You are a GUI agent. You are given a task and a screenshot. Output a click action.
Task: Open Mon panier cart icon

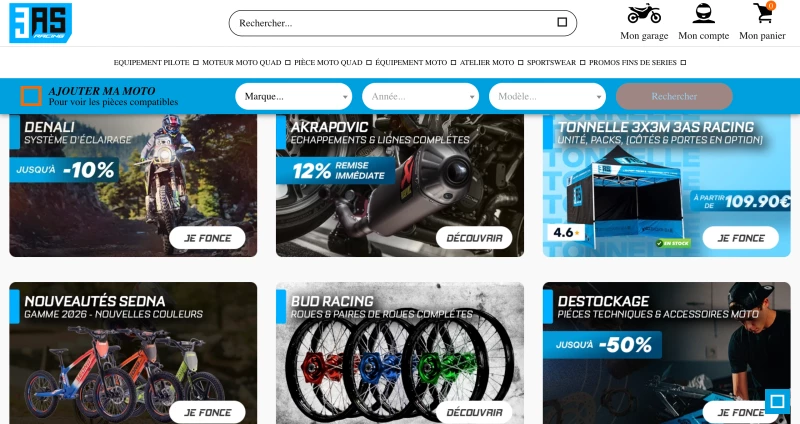point(763,13)
